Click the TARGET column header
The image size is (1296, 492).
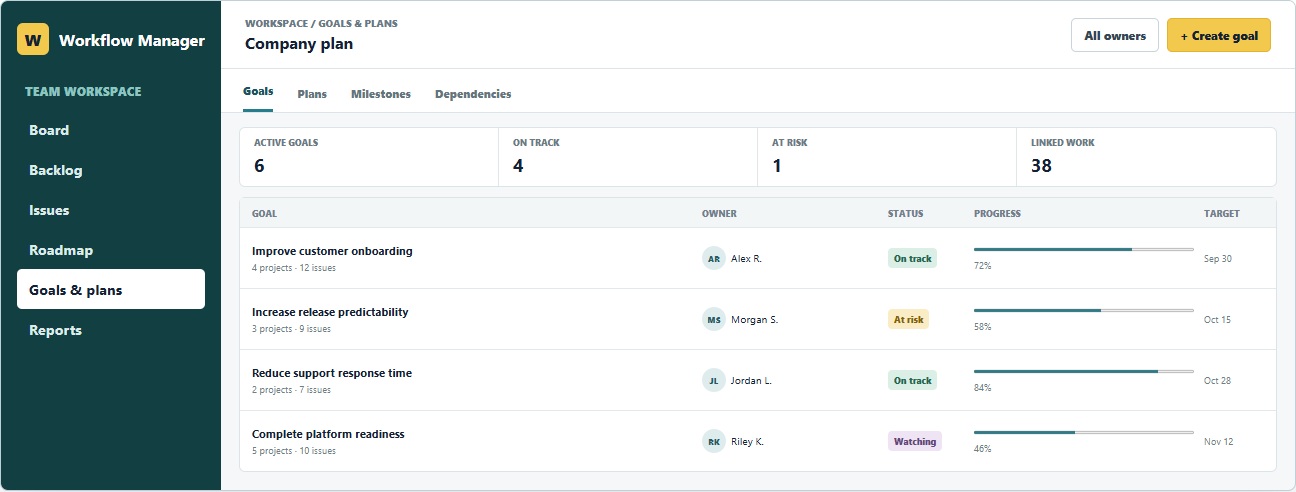click(1222, 213)
